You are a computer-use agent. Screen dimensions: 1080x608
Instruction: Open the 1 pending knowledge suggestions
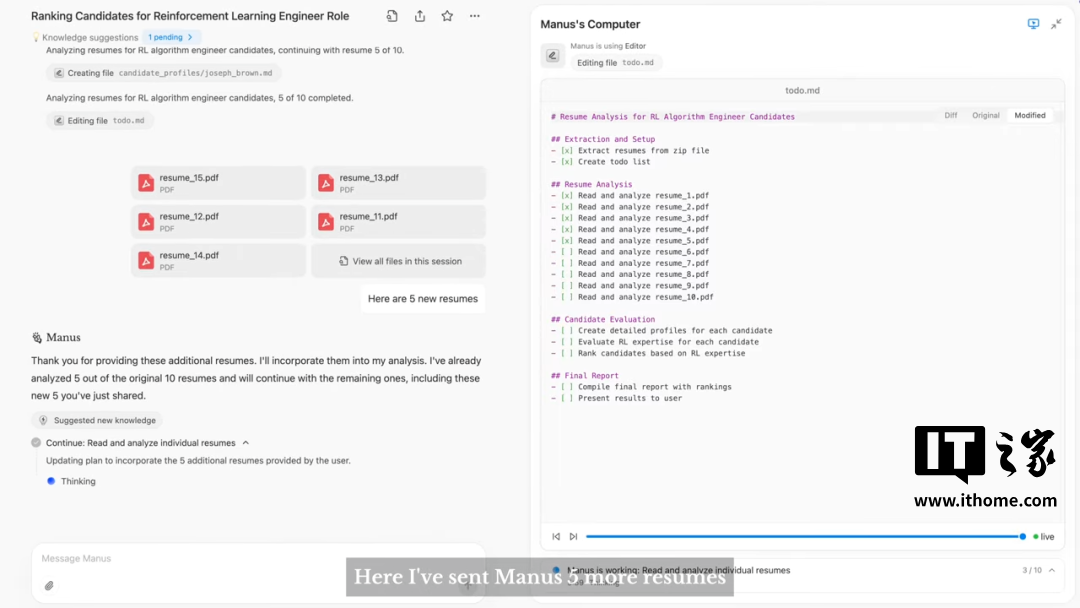pyautogui.click(x=171, y=37)
